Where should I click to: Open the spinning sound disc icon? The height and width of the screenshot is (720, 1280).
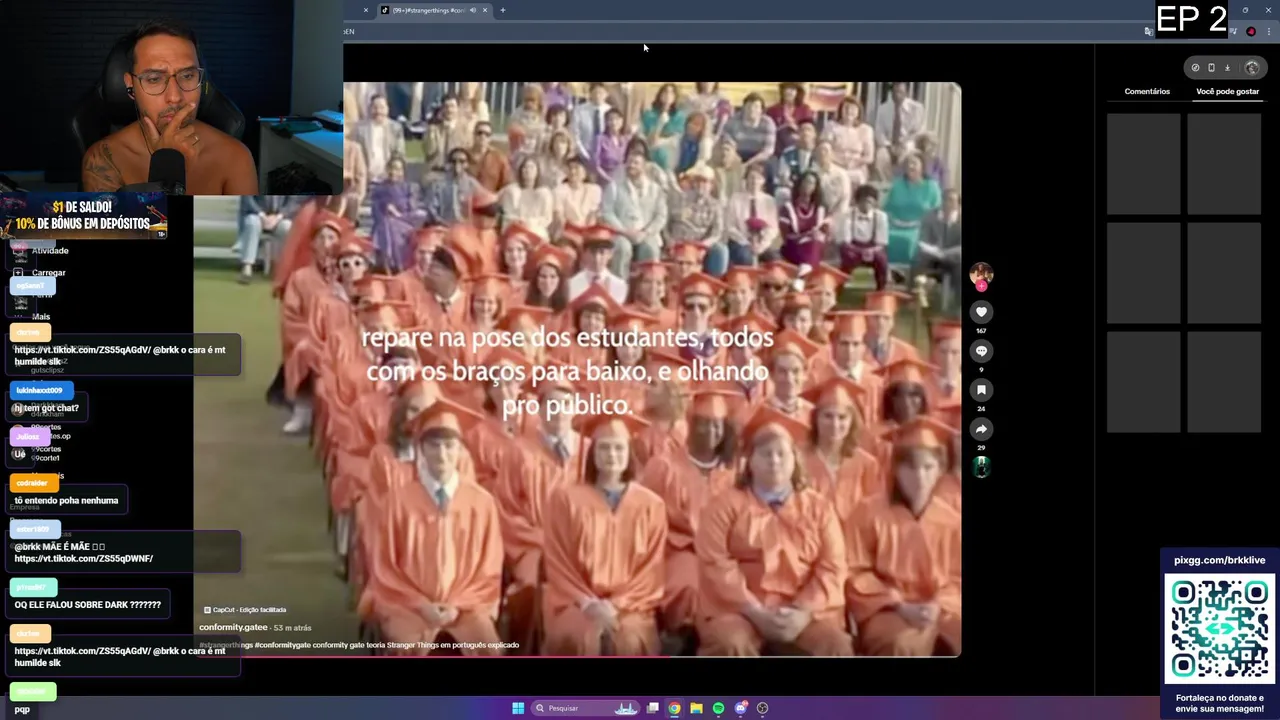(x=981, y=467)
